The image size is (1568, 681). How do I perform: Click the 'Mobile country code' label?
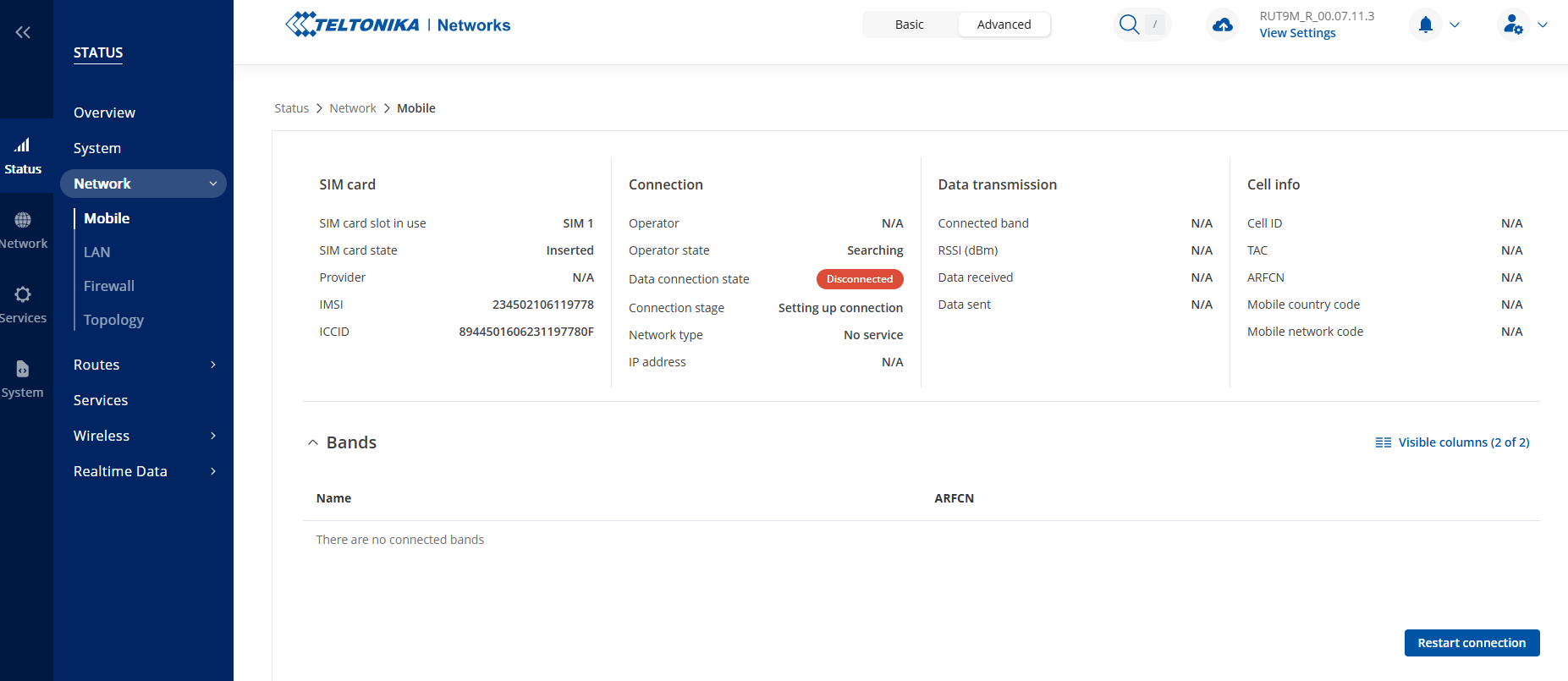[x=1303, y=305]
